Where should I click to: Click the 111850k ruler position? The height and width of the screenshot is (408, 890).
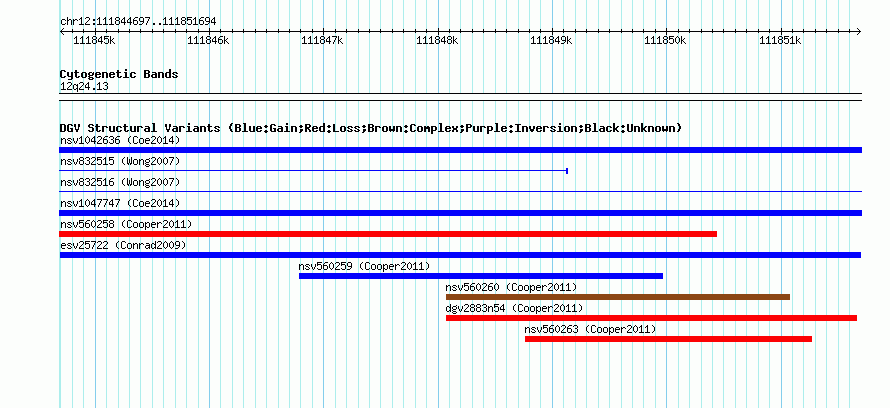coord(665,40)
